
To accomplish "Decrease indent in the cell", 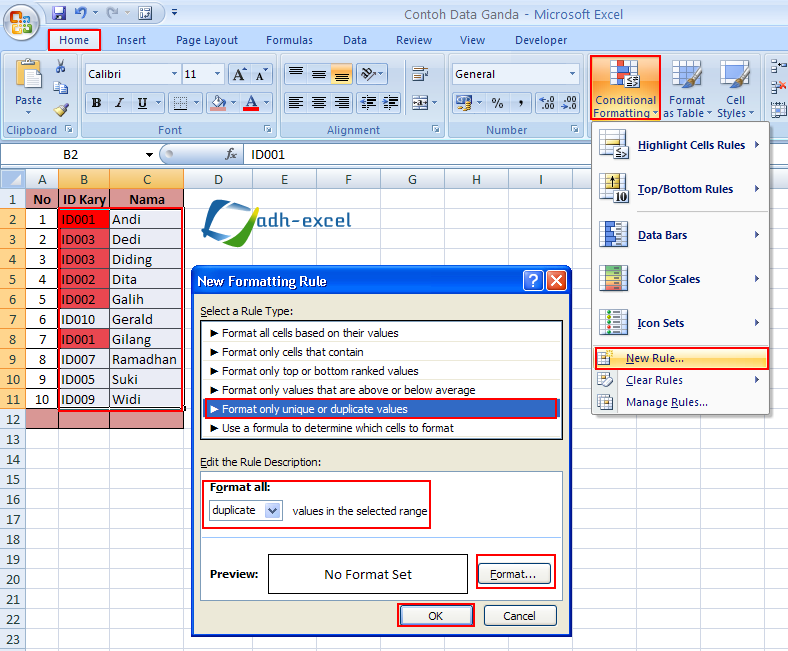I will 368,103.
